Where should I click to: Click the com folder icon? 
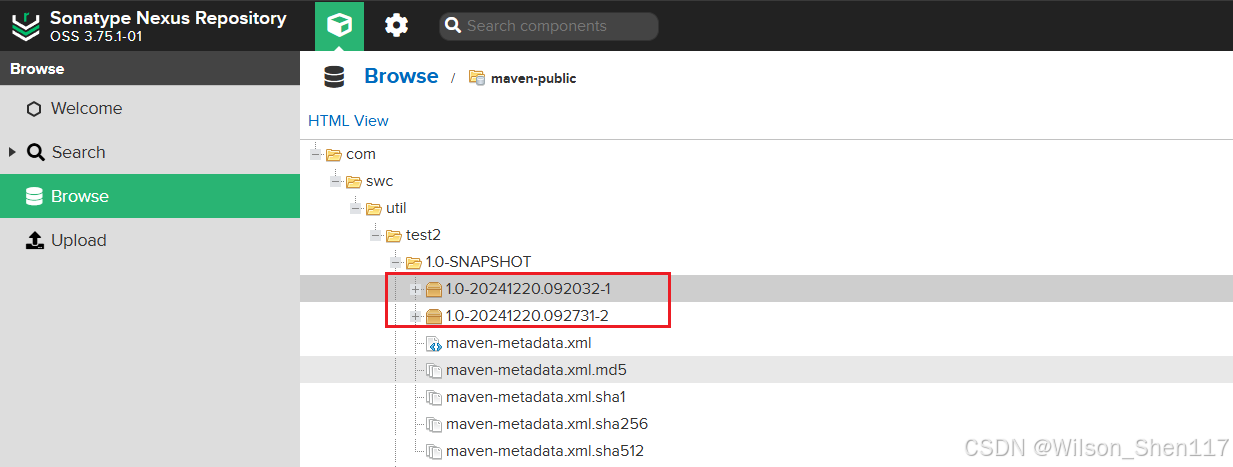[x=334, y=154]
